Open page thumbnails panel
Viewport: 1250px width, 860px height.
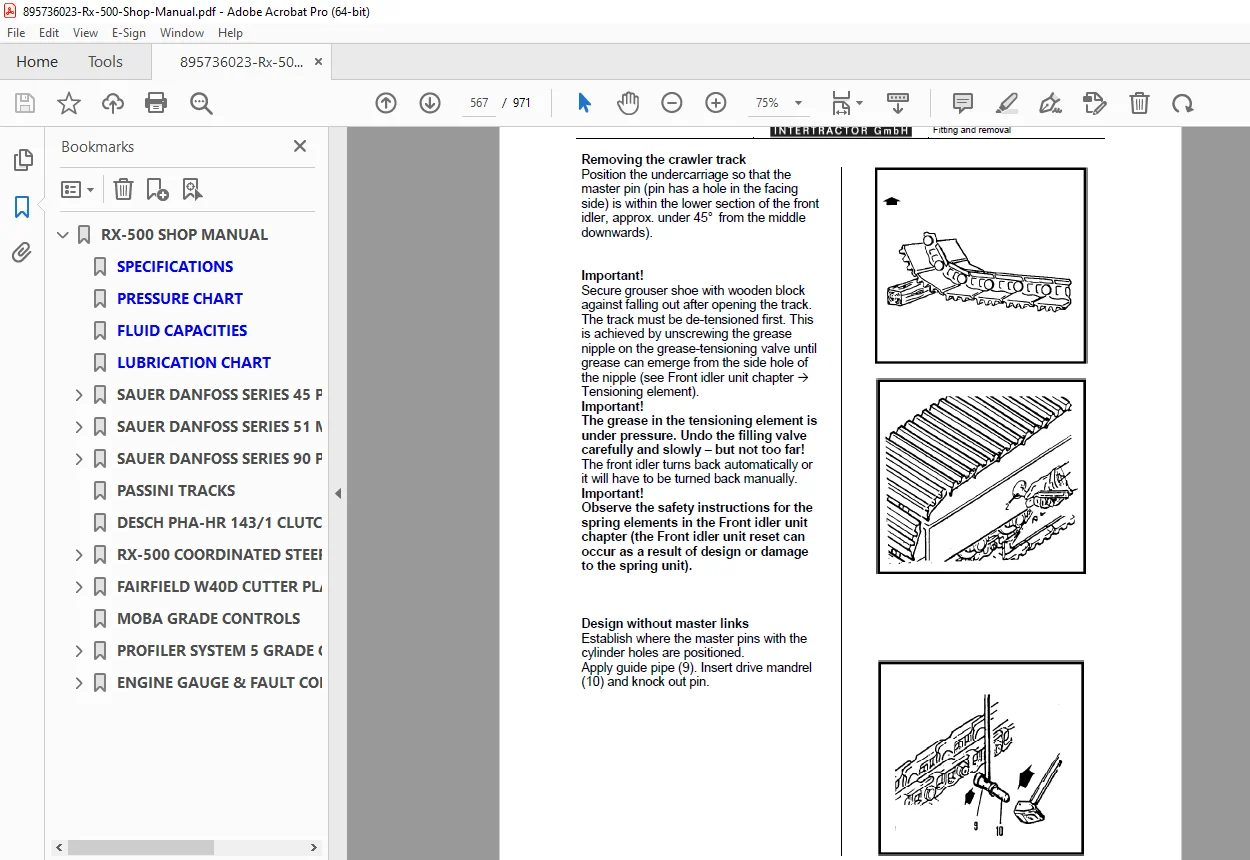(22, 160)
